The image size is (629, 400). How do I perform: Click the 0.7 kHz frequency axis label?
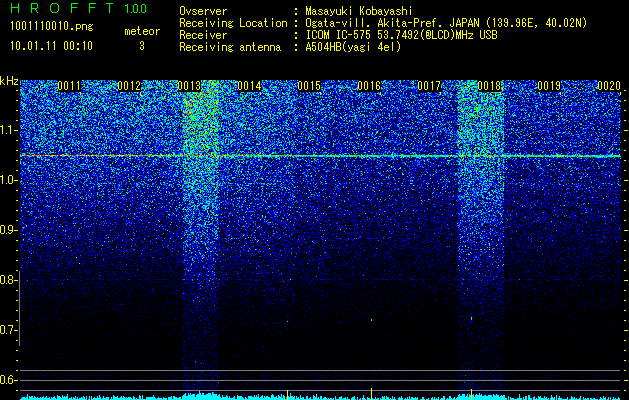click(x=8, y=330)
